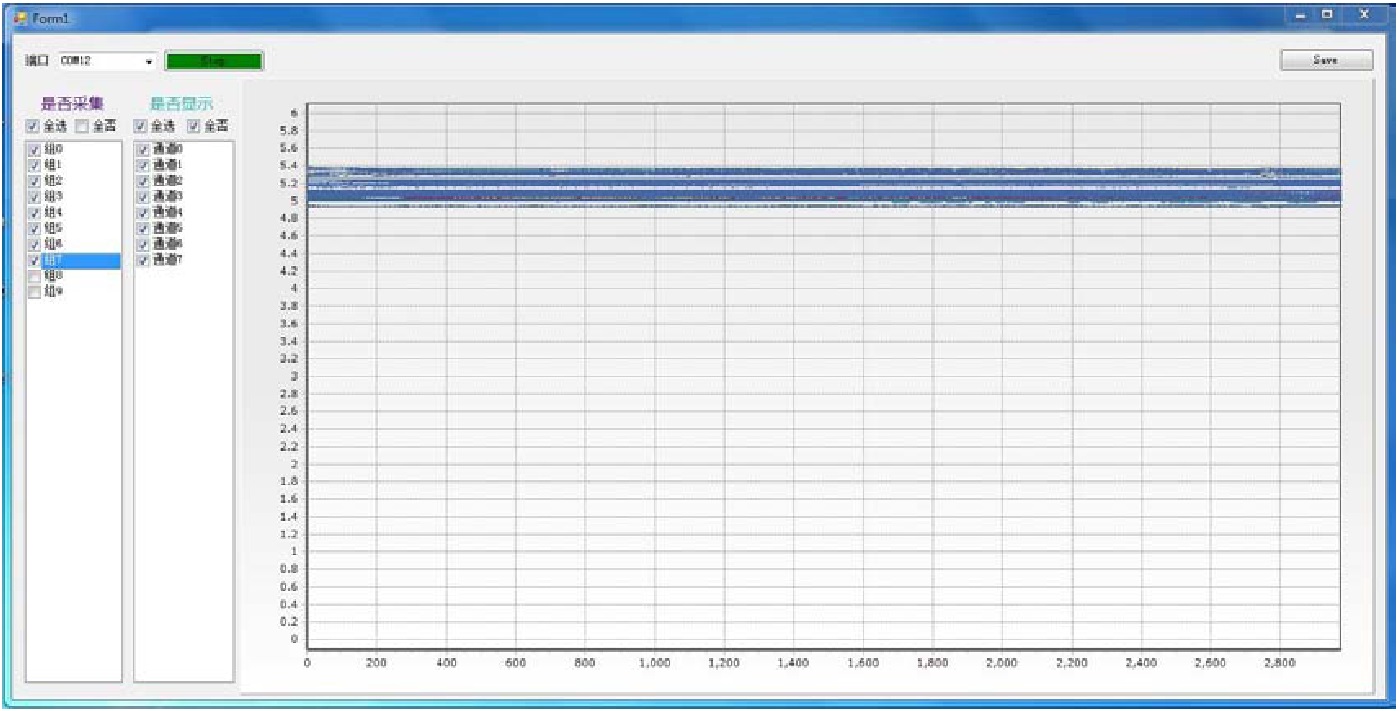Screen dimensions: 1399x711
Task: Uncheck the highlighted 组7 item
Action: pos(35,261)
